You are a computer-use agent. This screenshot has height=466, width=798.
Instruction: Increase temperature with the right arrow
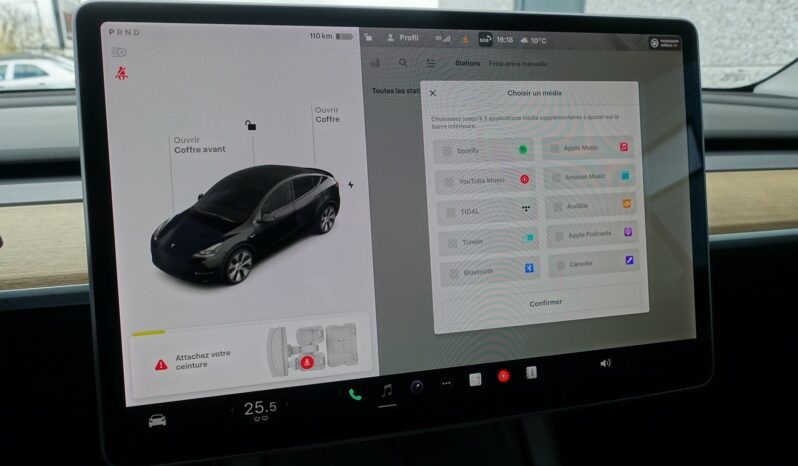pyautogui.click(x=287, y=404)
